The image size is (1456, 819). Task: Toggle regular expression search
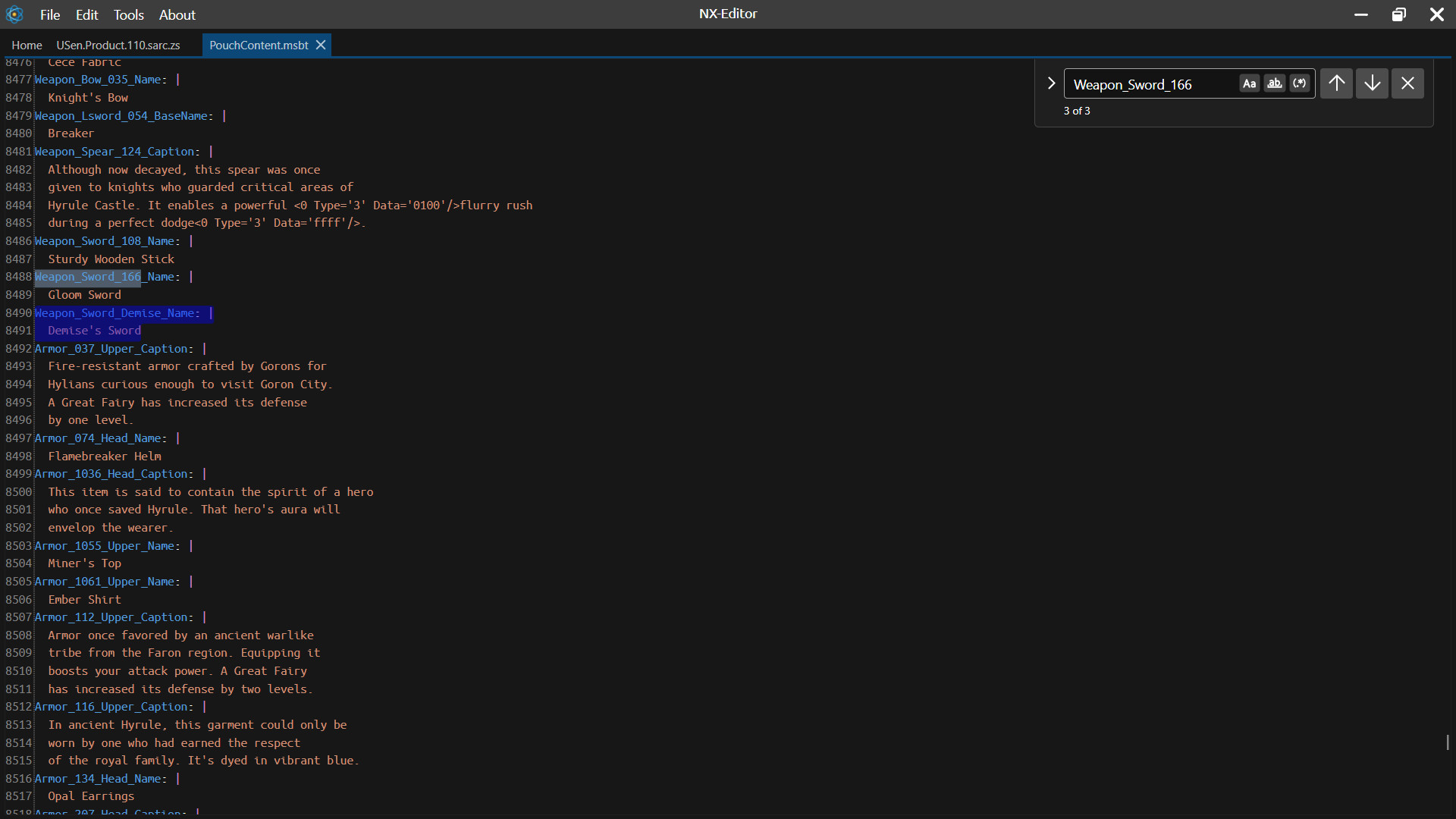pyautogui.click(x=1300, y=83)
